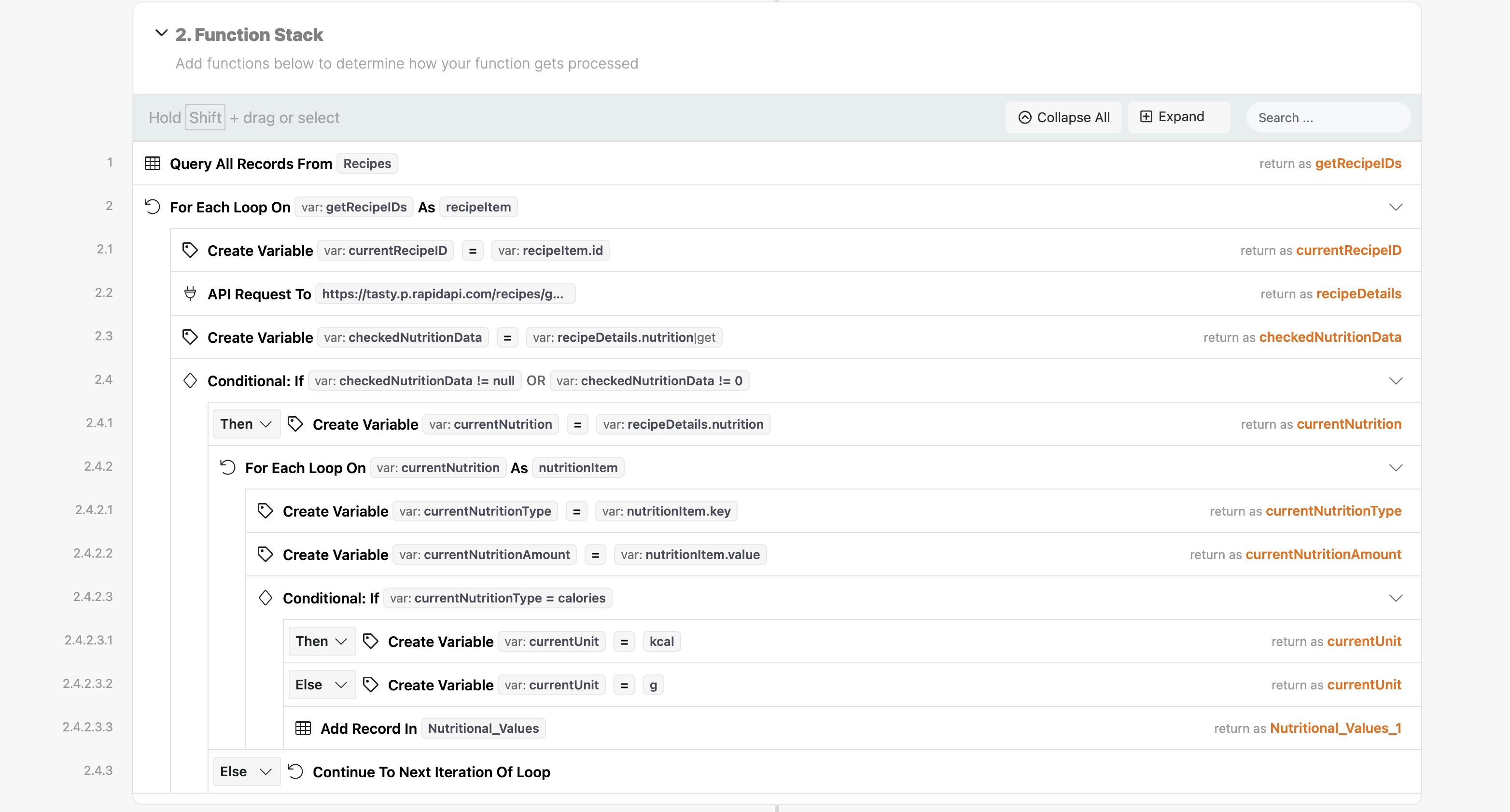The width and height of the screenshot is (1510, 812).
Task: Collapse the For Each loop on getRecipeIDs
Action: (1396, 207)
